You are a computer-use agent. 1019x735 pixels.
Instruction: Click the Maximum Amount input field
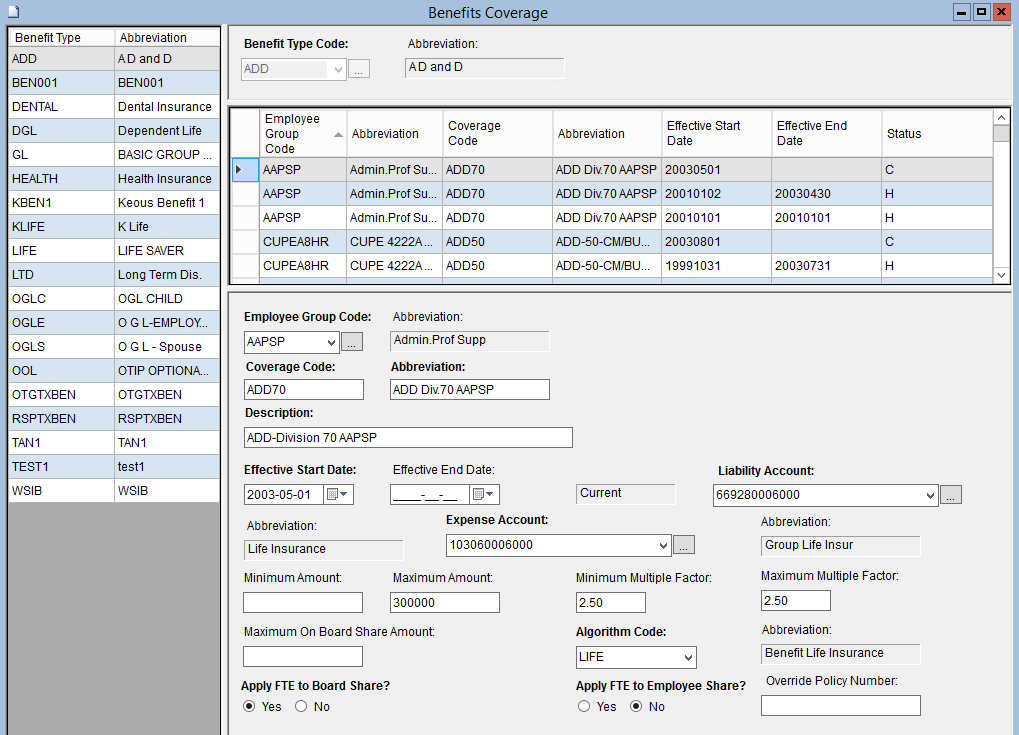[x=444, y=602]
